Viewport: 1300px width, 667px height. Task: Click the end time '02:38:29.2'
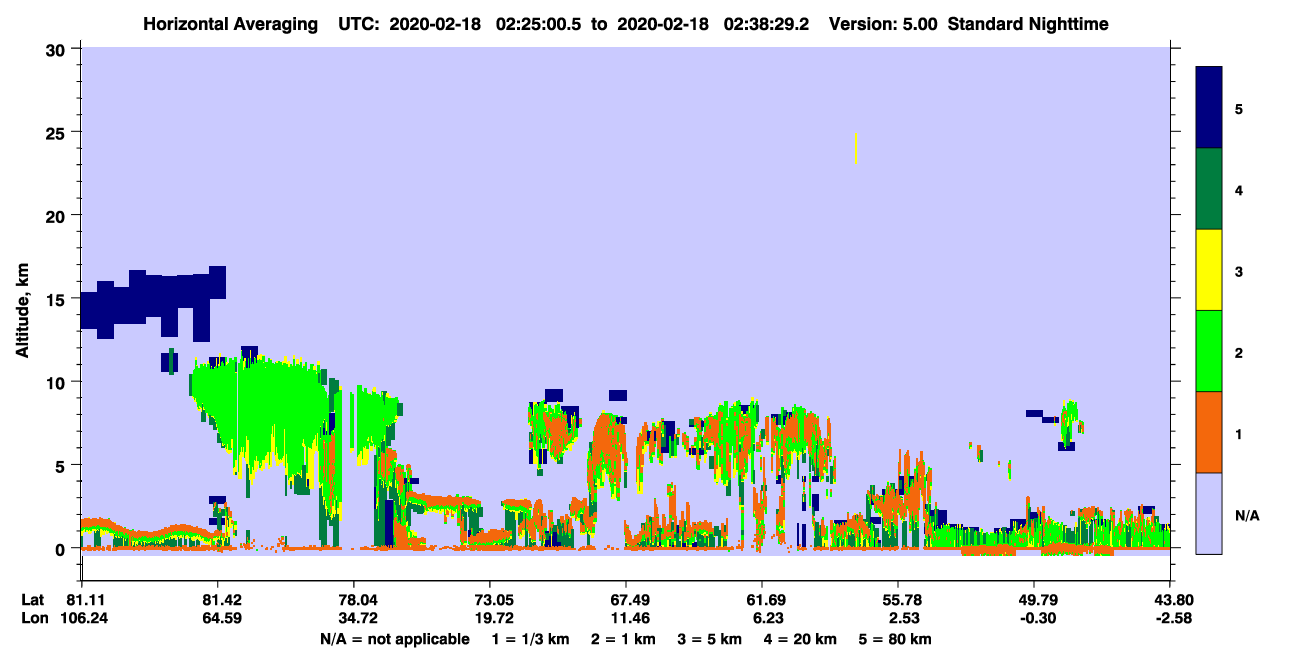point(757,24)
